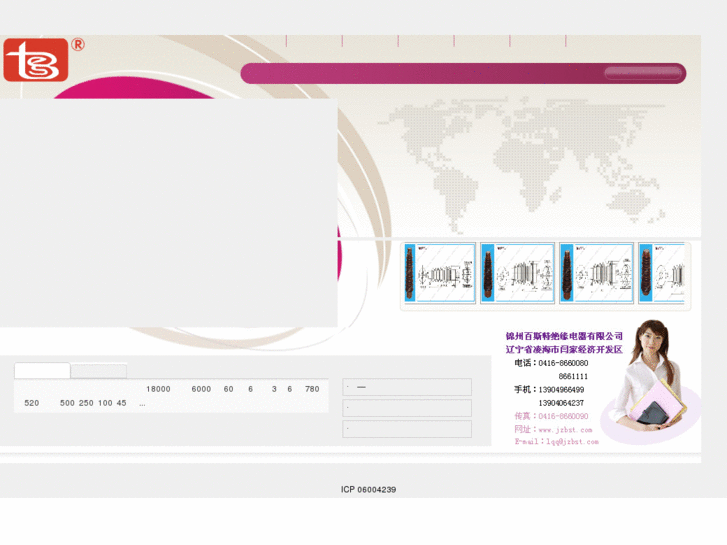Screen dimensions: 727x545
Task: Click the phone number 0416-8660080
Action: (x=563, y=363)
